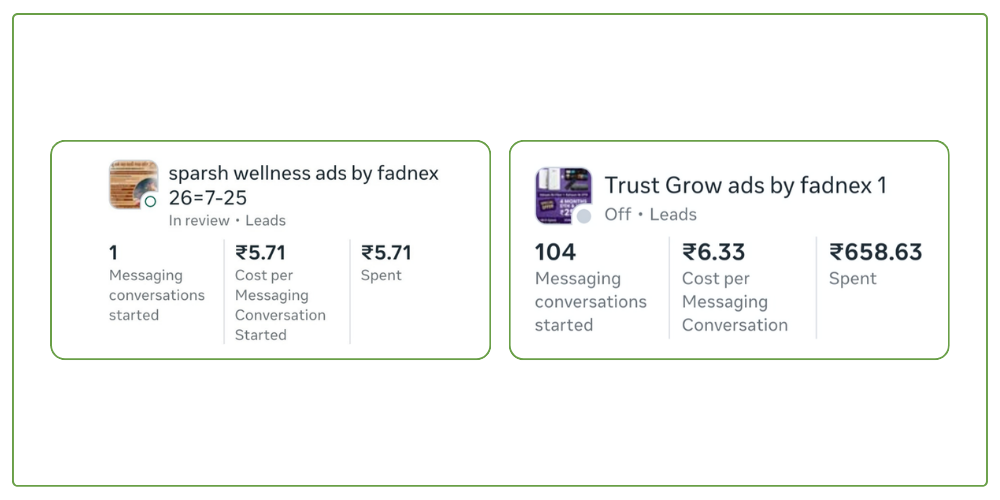Select sparsh wellness ₹5.71 cost per conversation value

pos(260,253)
